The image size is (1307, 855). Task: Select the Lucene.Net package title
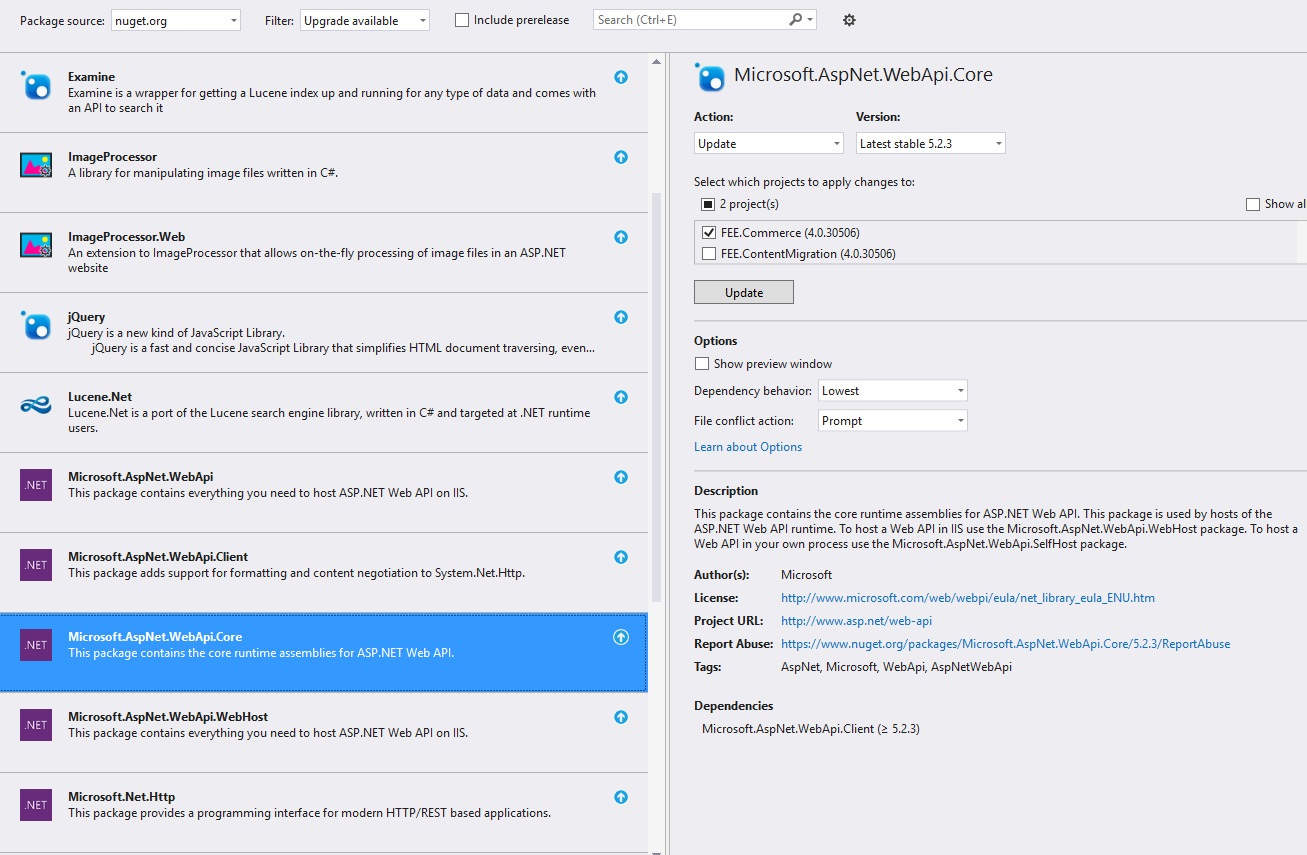tap(100, 397)
